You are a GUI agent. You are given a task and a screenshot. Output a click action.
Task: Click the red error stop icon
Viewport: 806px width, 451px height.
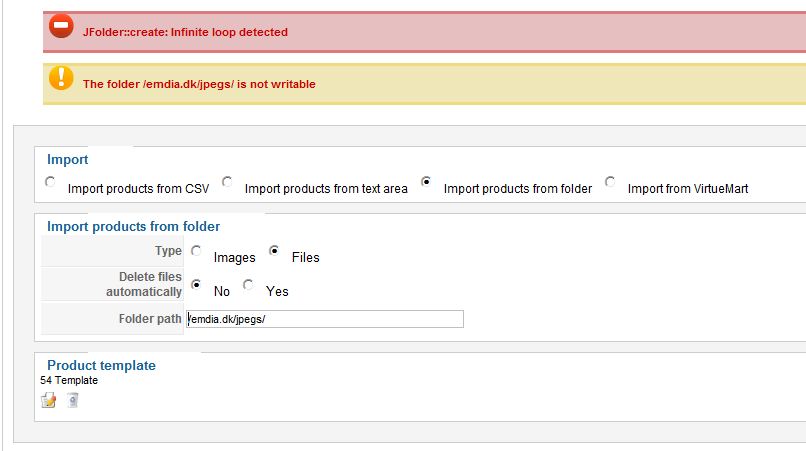point(61,25)
